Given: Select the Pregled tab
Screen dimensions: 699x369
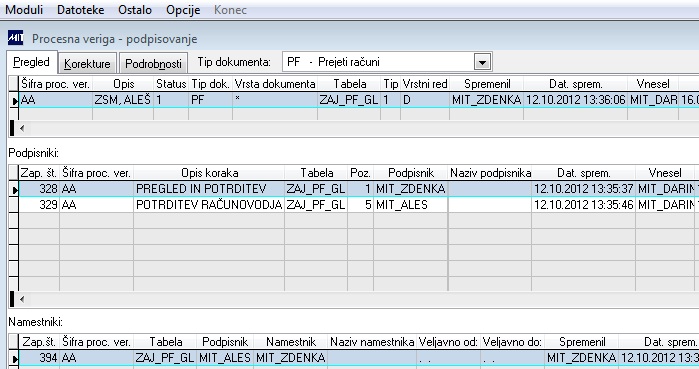Looking at the screenshot, I should [x=31, y=62].
